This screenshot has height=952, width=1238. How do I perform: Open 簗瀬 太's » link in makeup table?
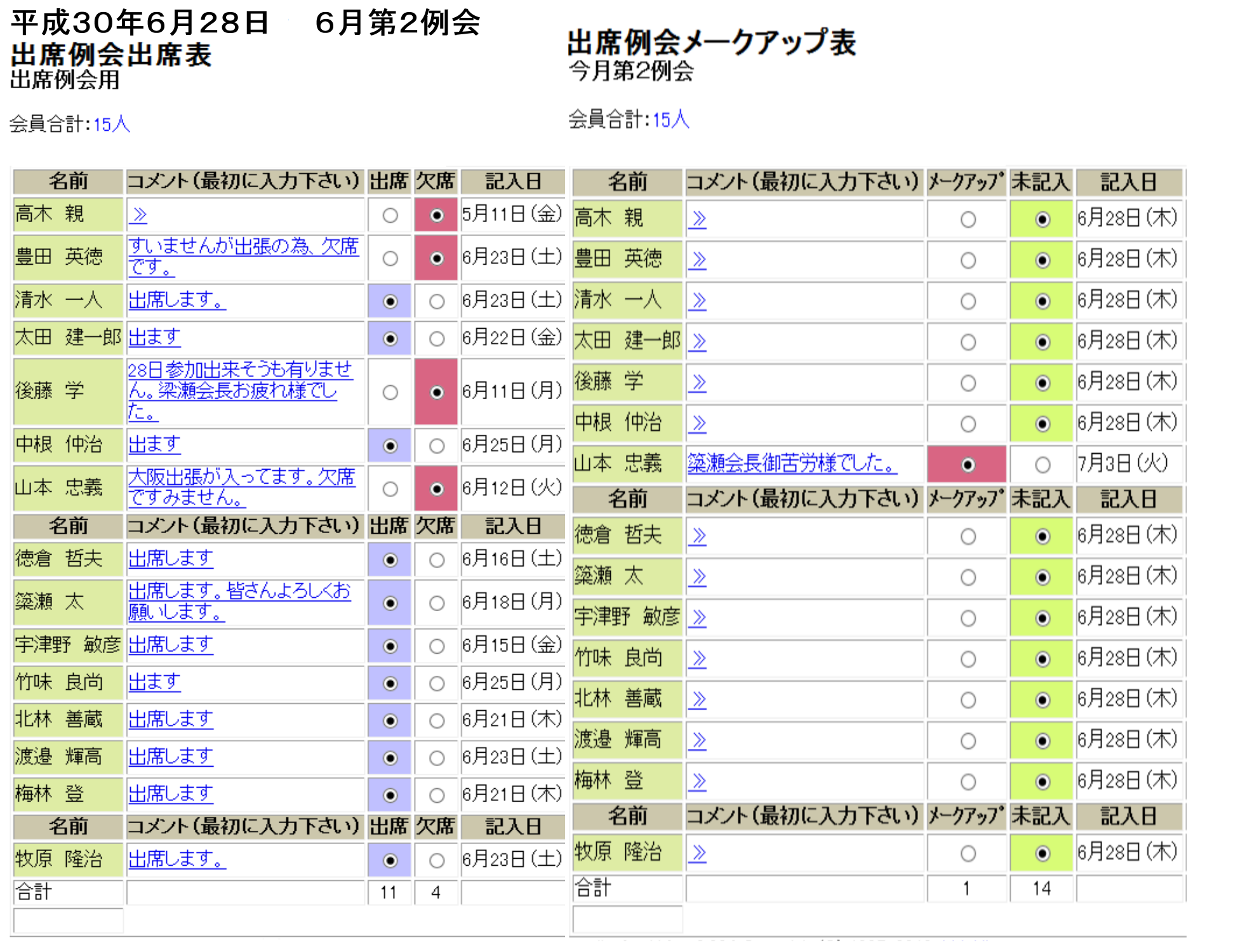pos(697,577)
